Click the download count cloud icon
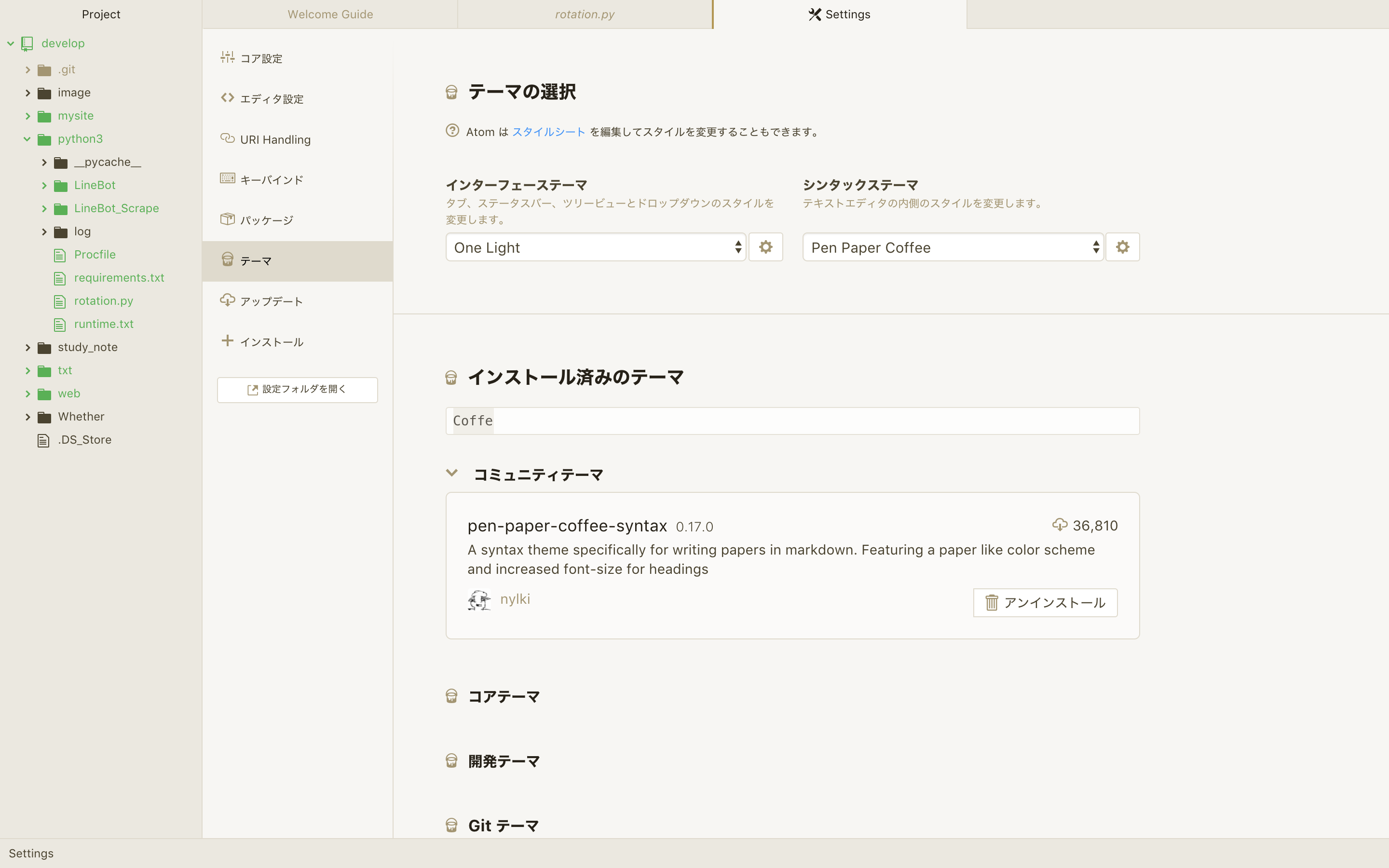This screenshot has height=868, width=1389. point(1060,525)
